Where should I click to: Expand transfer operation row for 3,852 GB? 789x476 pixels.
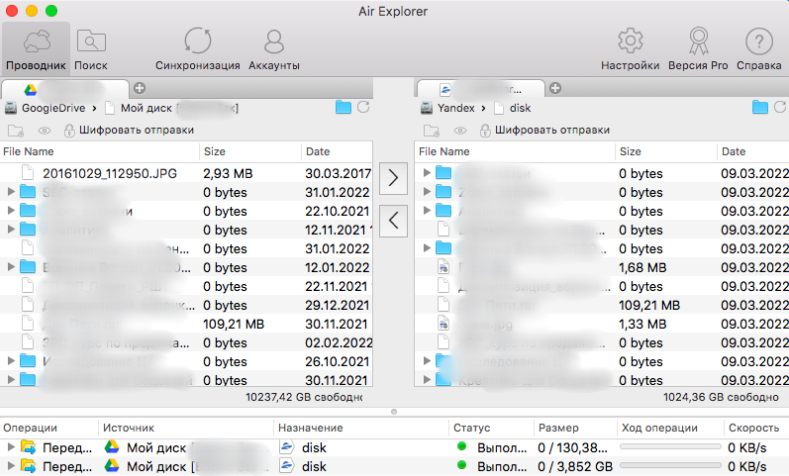click(x=10, y=466)
